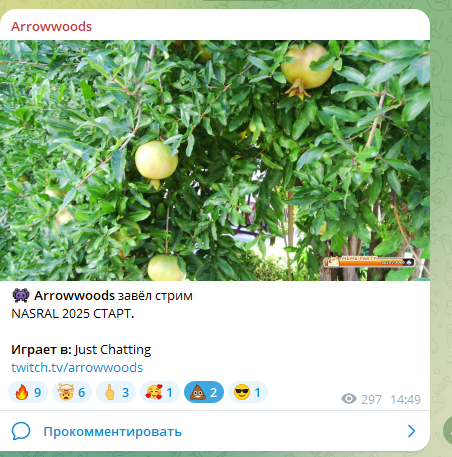Click the speech bubble comment icon
Image resolution: width=452 pixels, height=457 pixels.
coord(21,431)
